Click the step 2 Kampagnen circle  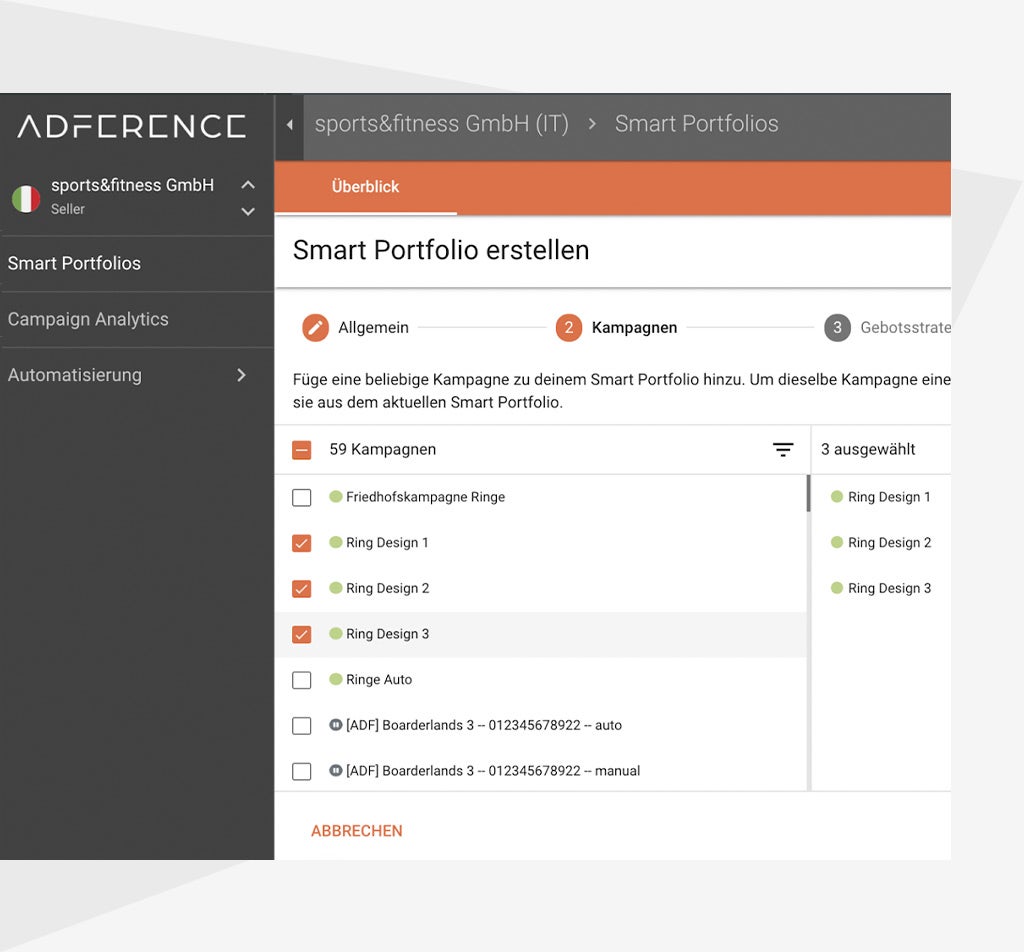[x=568, y=328]
